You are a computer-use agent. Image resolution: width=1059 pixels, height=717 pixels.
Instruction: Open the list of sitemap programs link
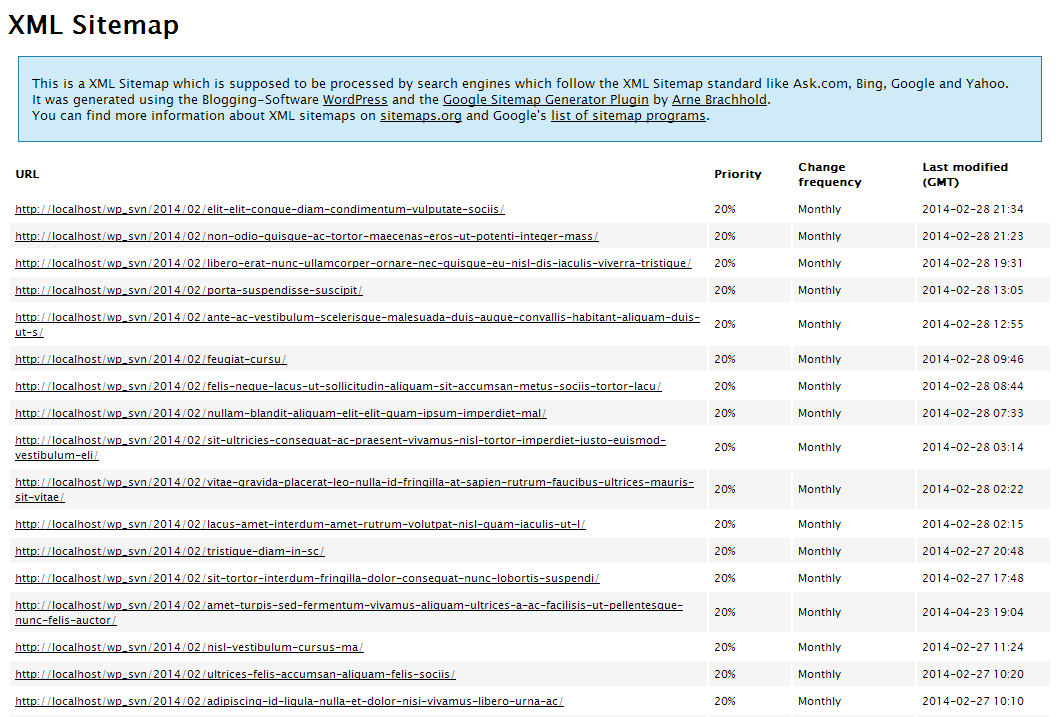tap(627, 115)
